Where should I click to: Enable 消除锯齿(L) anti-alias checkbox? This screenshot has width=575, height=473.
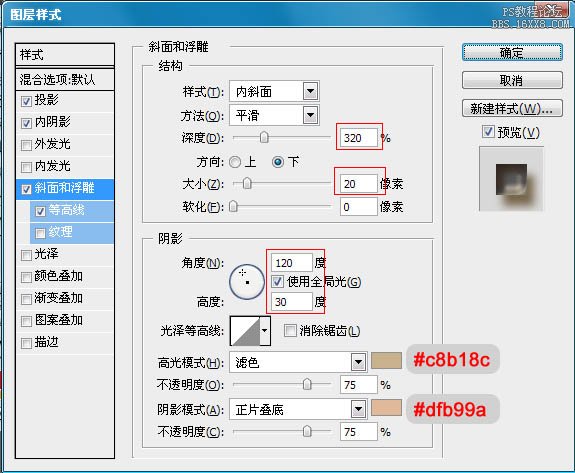pos(290,331)
